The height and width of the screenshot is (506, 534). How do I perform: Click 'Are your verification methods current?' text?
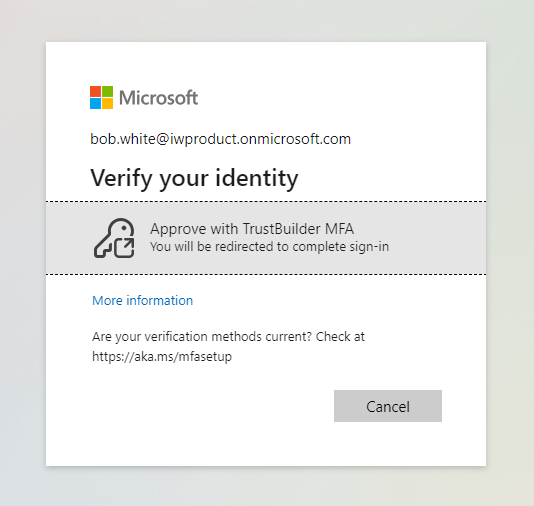(202, 336)
